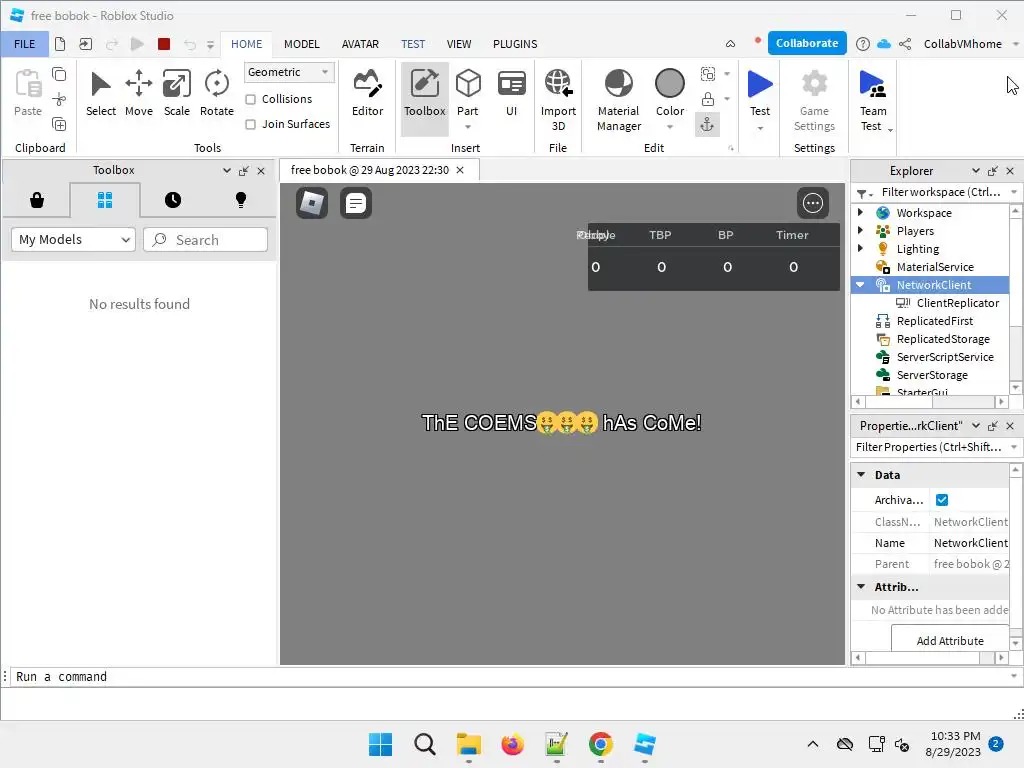Viewport: 1024px width, 768px height.
Task: Click the new file icon
Action: (x=60, y=44)
